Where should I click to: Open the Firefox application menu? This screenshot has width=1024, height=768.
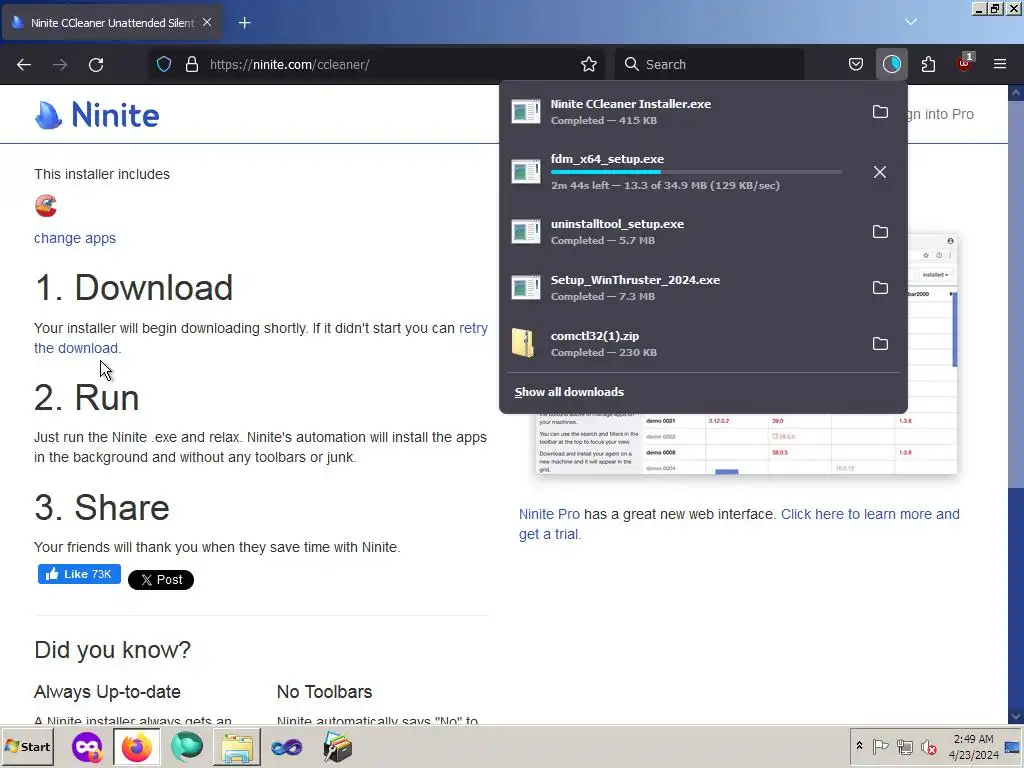1000,65
